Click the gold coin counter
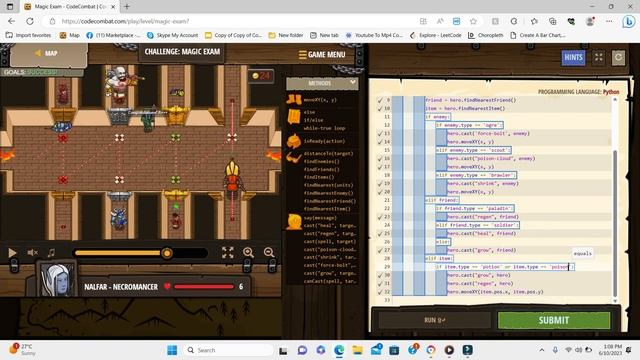640x360 pixels. click(261, 76)
